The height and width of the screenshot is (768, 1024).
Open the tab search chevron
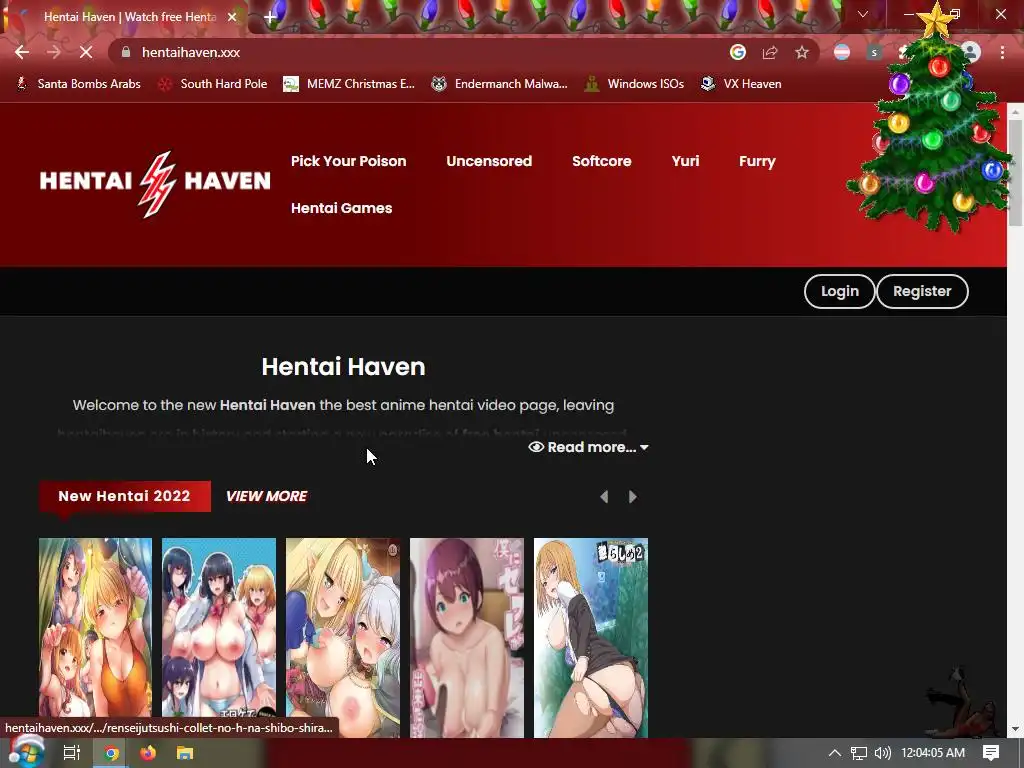tap(863, 14)
